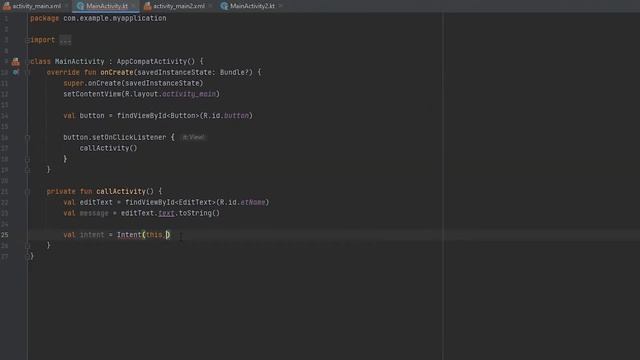Select the MainActivity.kt editor tab
640x360 pixels.
tap(107, 6)
